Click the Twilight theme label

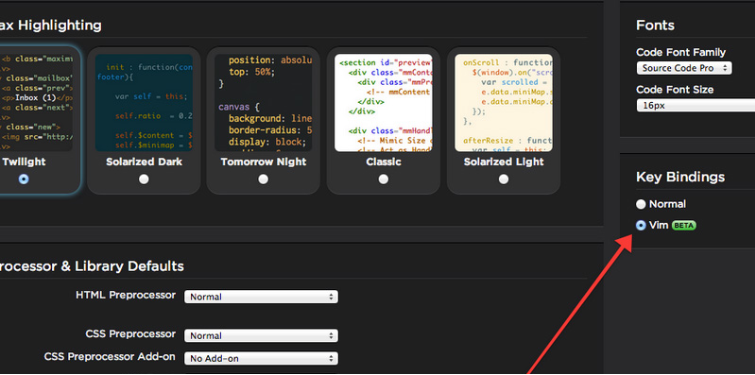24,162
